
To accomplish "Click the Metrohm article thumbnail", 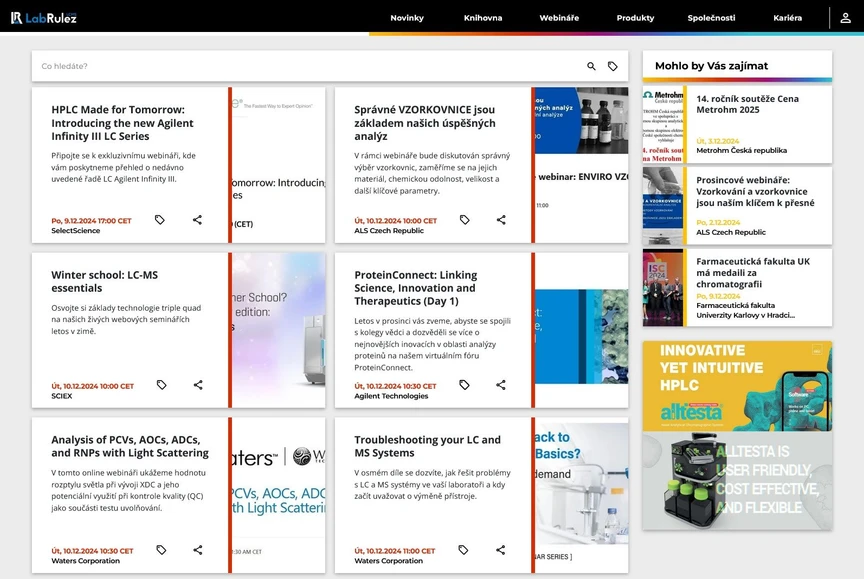I will (x=663, y=125).
